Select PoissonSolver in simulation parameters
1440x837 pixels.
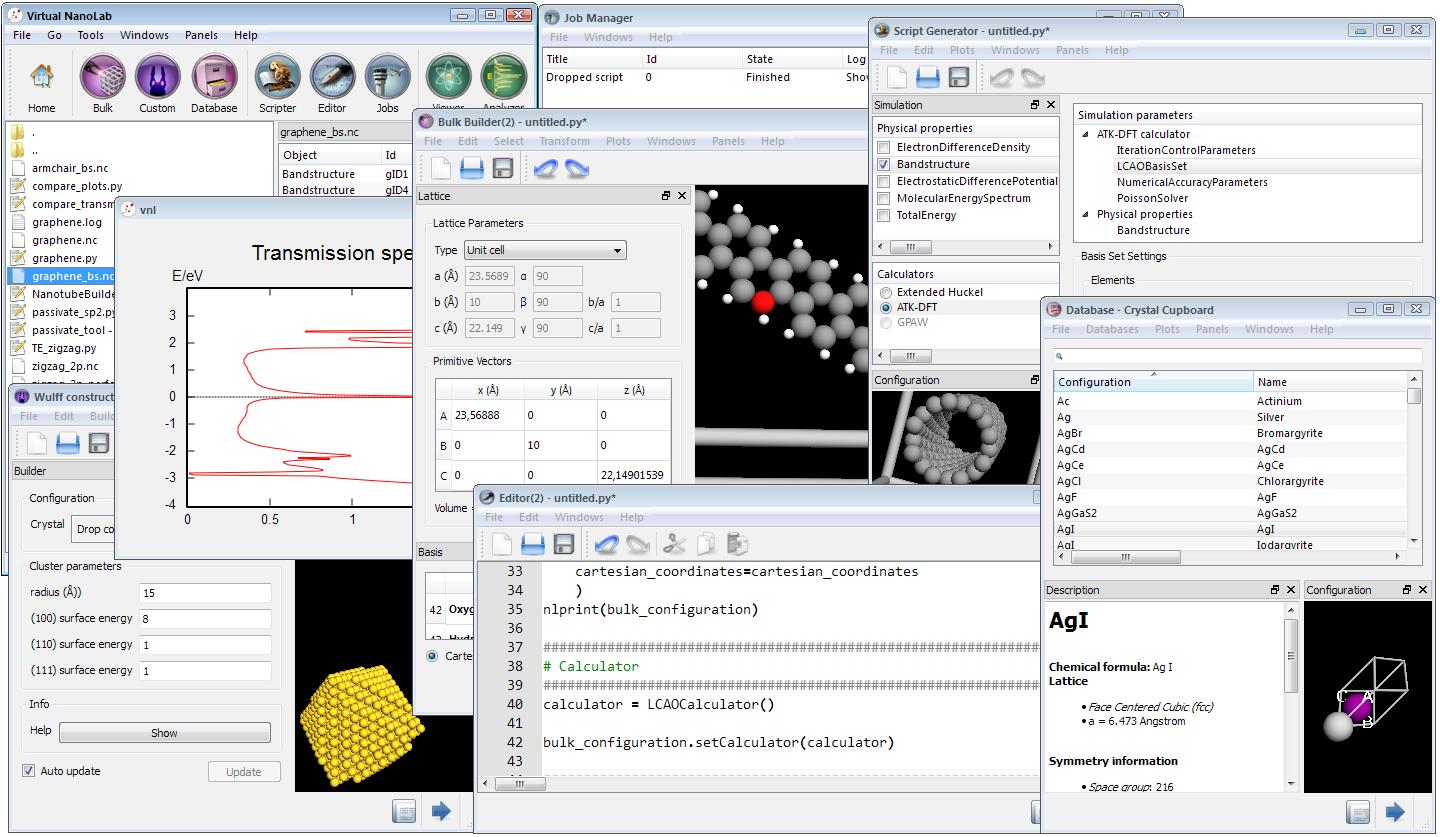click(x=1153, y=198)
